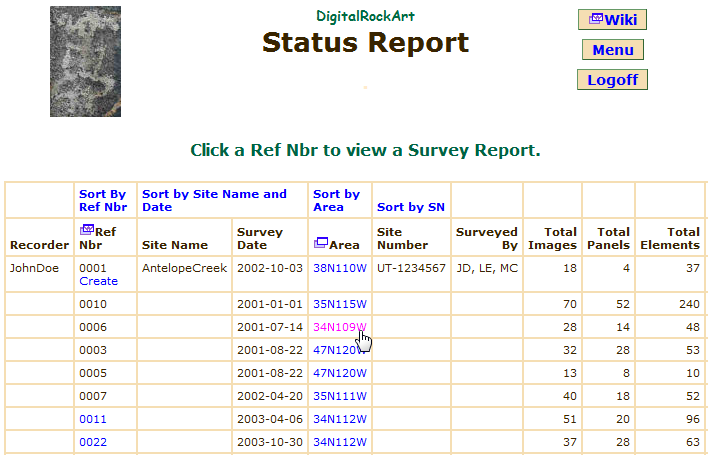Open 34N112W area in the 2003-10-30 row
708x455 pixels.
[339, 442]
